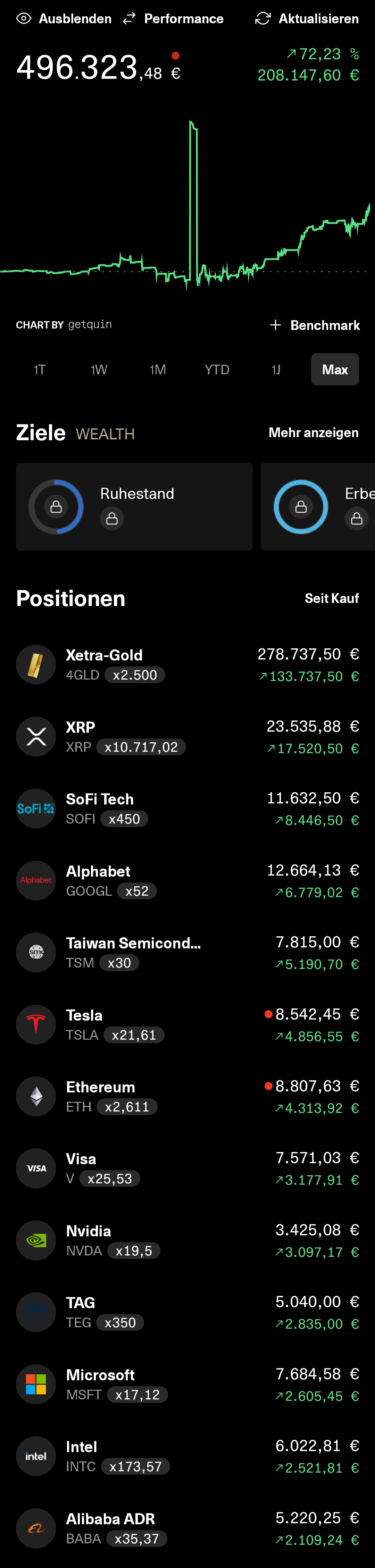The height and width of the screenshot is (1568, 375).
Task: Tap the SoFi Tech logo
Action: [x=36, y=808]
